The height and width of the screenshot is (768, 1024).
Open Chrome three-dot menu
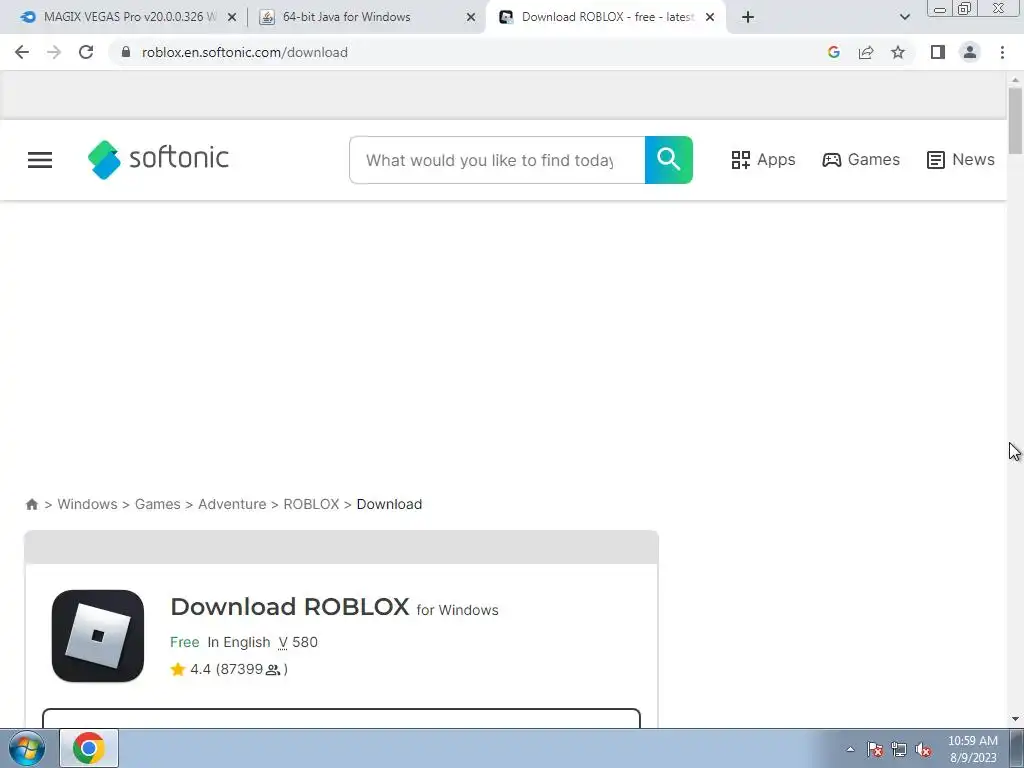click(x=1002, y=52)
